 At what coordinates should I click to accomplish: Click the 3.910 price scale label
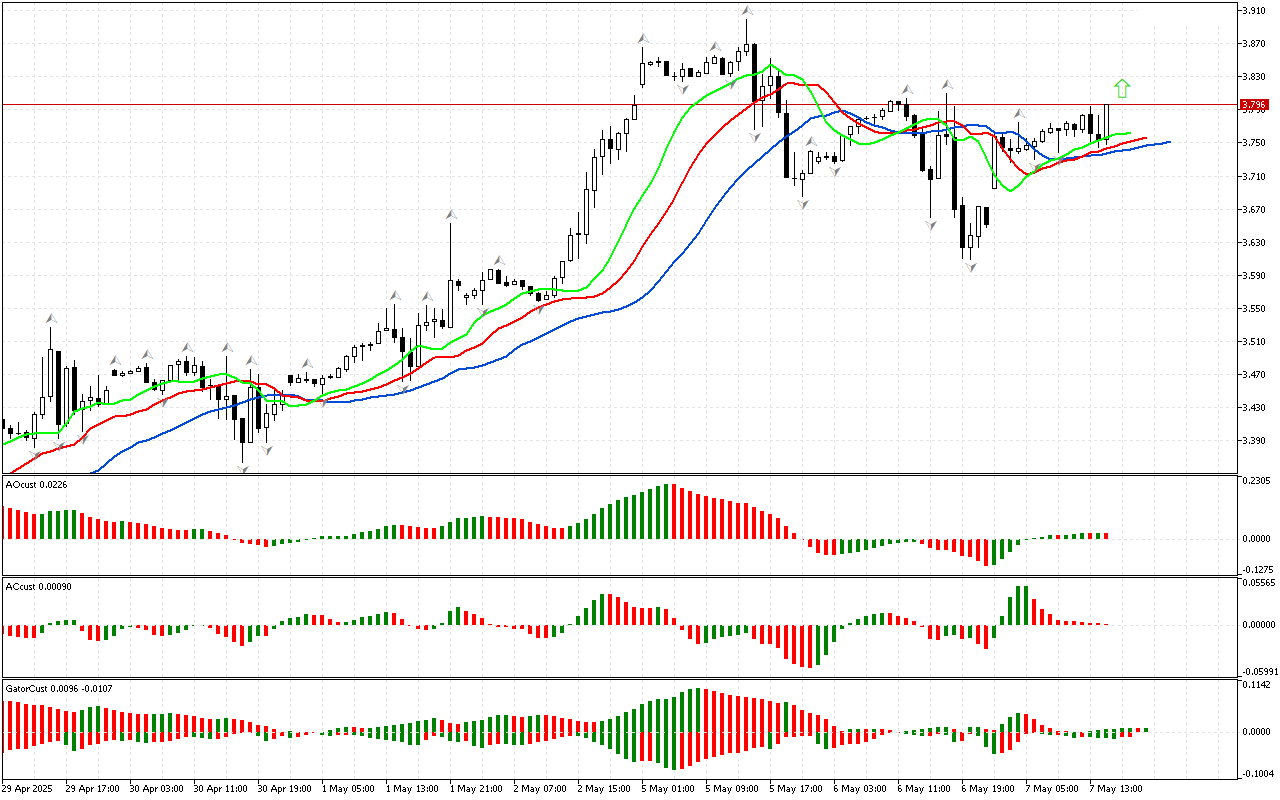click(1253, 11)
